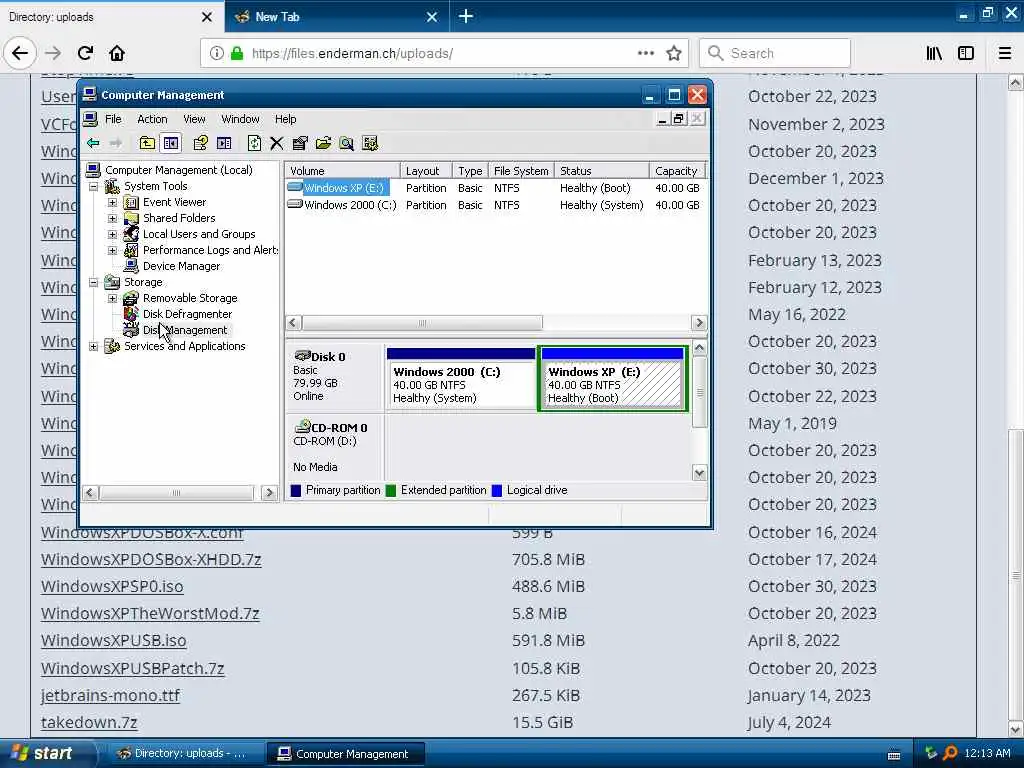Expand Performance Logs and Alerts node
Image resolution: width=1024 pixels, height=768 pixels.
click(x=112, y=250)
